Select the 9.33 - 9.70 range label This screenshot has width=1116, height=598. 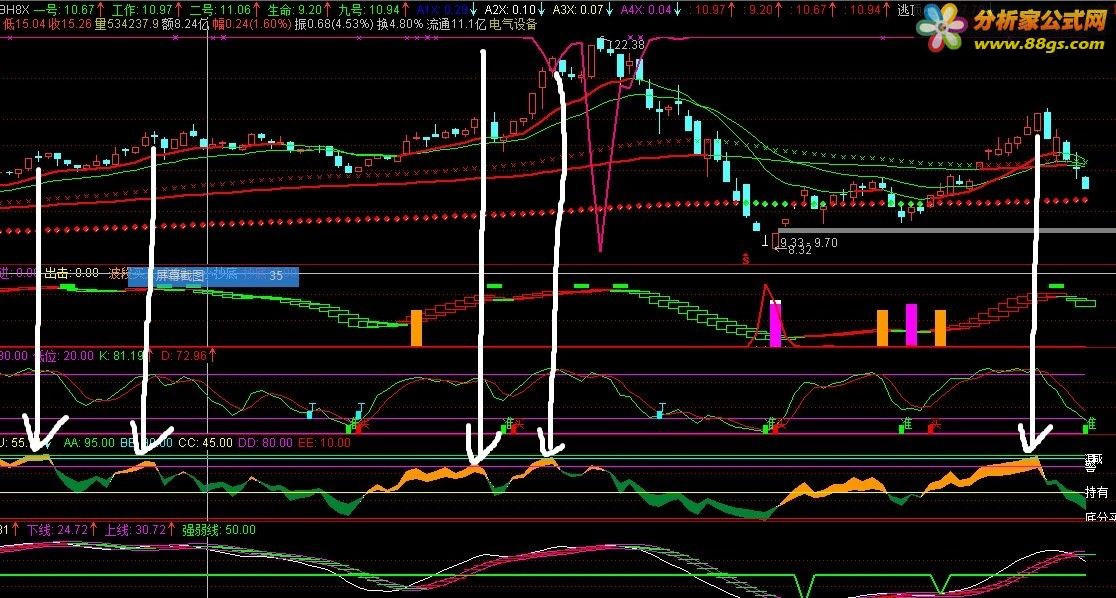coord(809,243)
